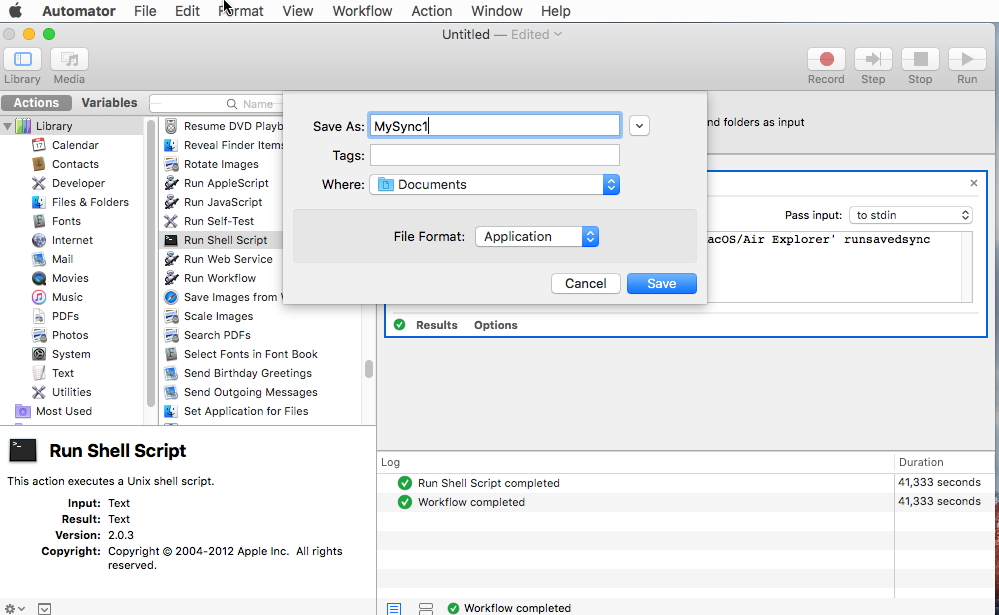Open the Action menu
The height and width of the screenshot is (615, 999).
[432, 11]
